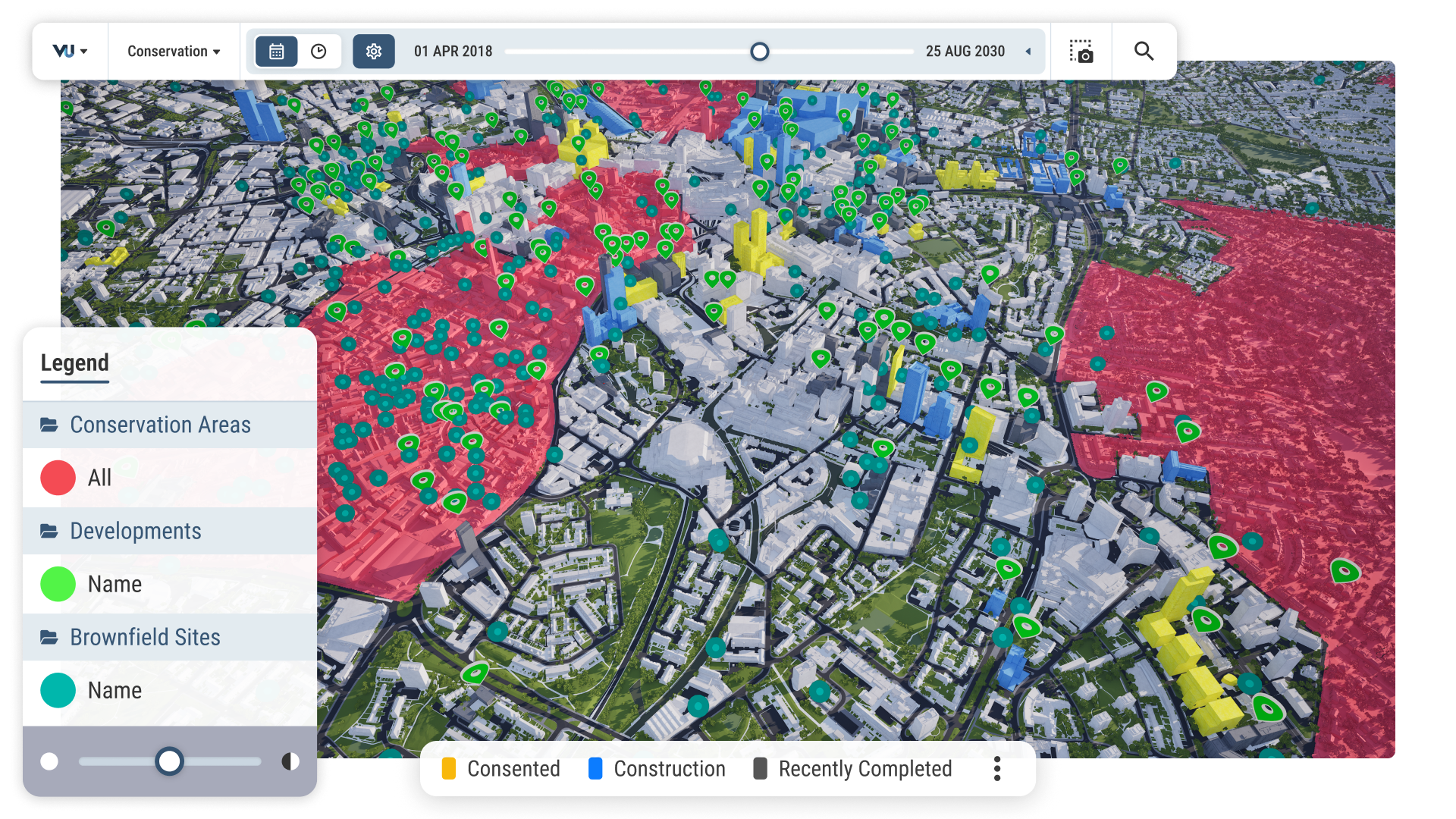1456x819 pixels.
Task: Click the Developments folder icon
Action: click(x=49, y=531)
